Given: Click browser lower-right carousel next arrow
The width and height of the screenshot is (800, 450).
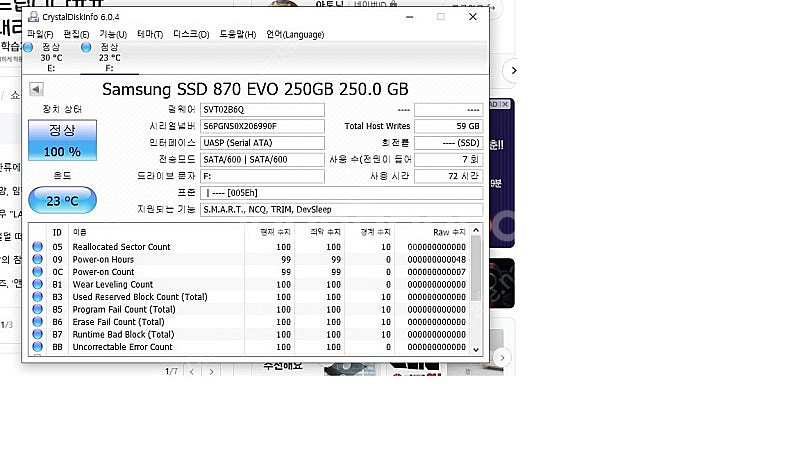Looking at the screenshot, I should [502, 358].
